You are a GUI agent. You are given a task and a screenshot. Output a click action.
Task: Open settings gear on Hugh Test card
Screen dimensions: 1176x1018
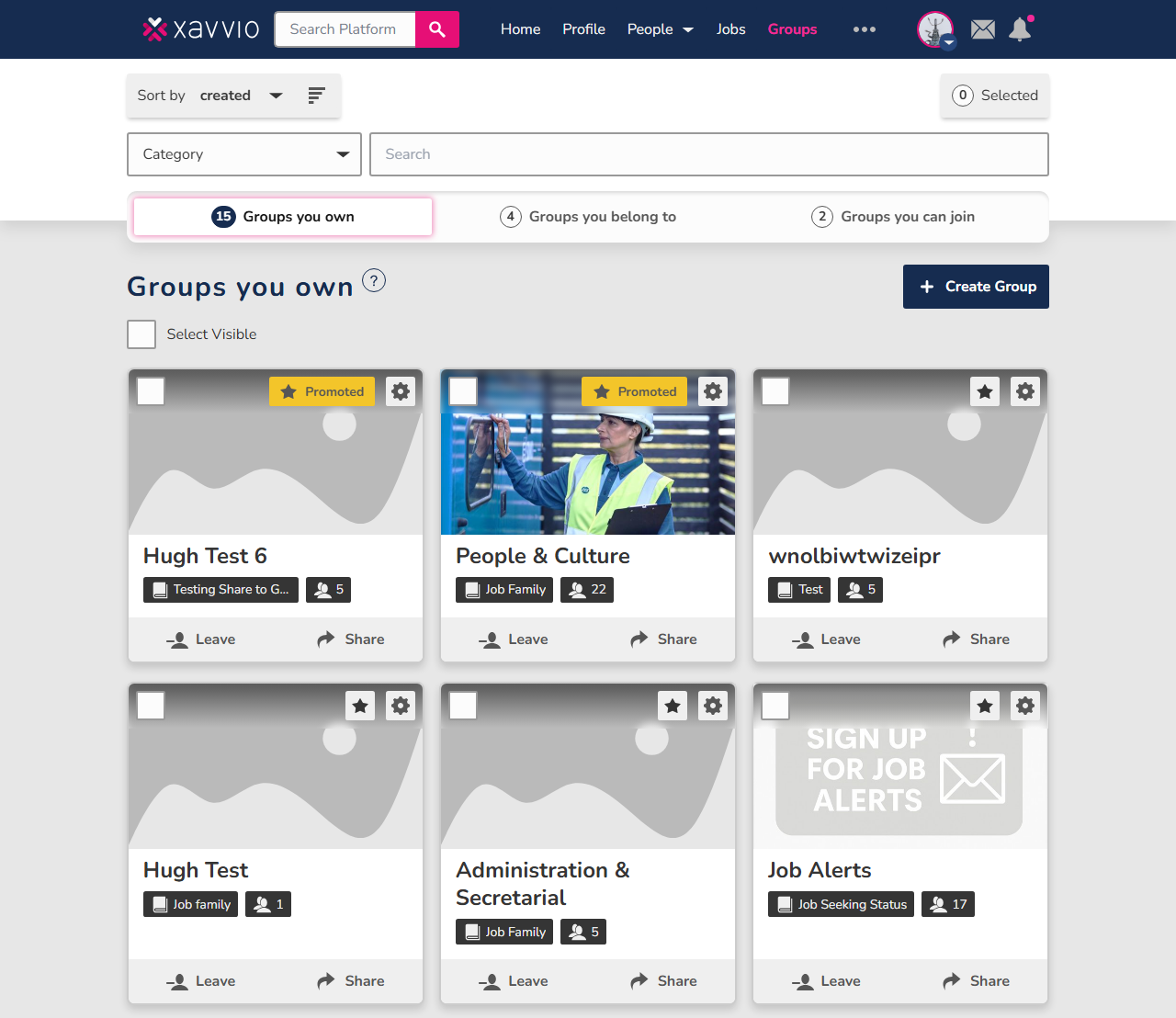[x=401, y=706]
